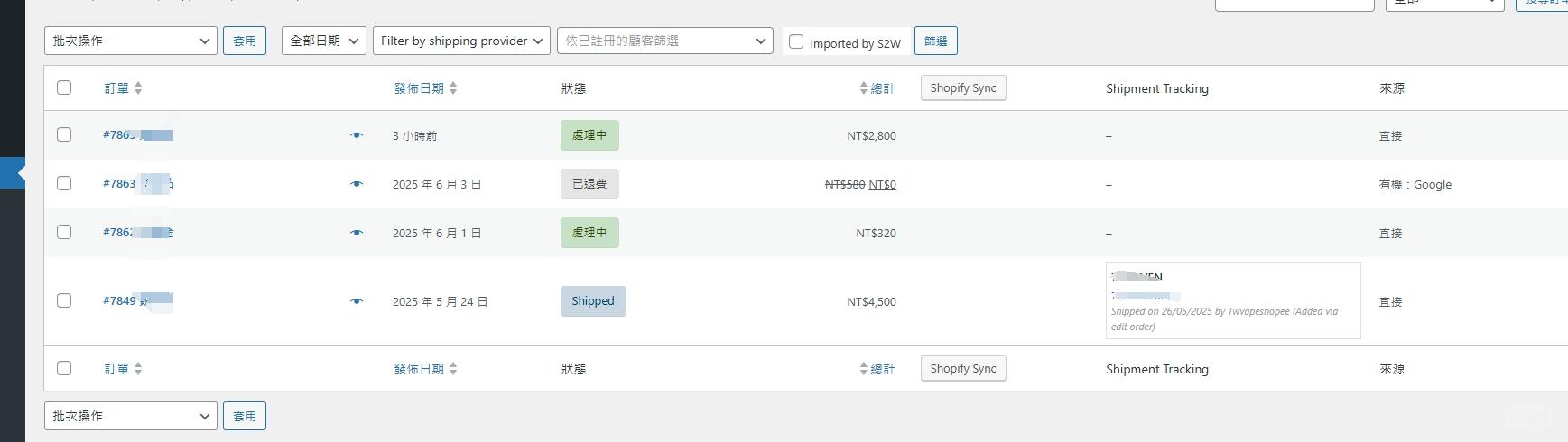The height and width of the screenshot is (442, 1568).
Task: Preview order #7865 with its eye icon
Action: (x=357, y=135)
